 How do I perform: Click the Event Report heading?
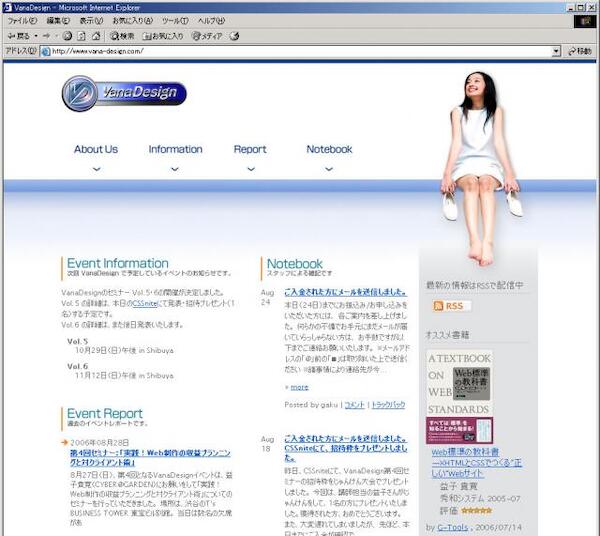tap(104, 413)
